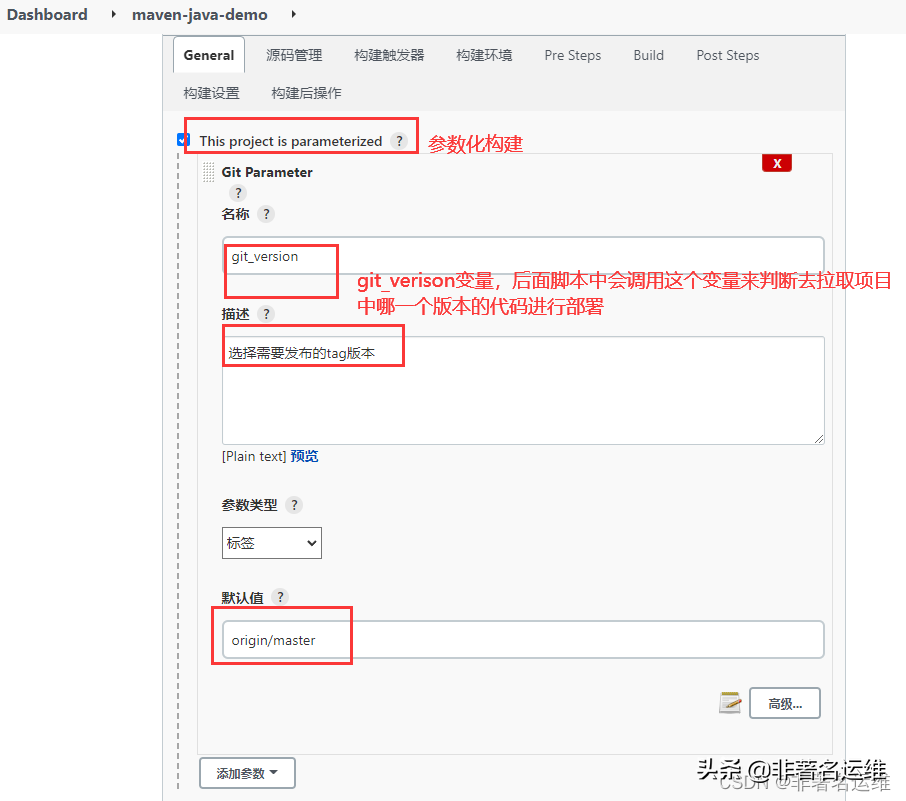Toggle the "This project is parameterized" checkbox
The height and width of the screenshot is (801, 906).
pos(182,139)
